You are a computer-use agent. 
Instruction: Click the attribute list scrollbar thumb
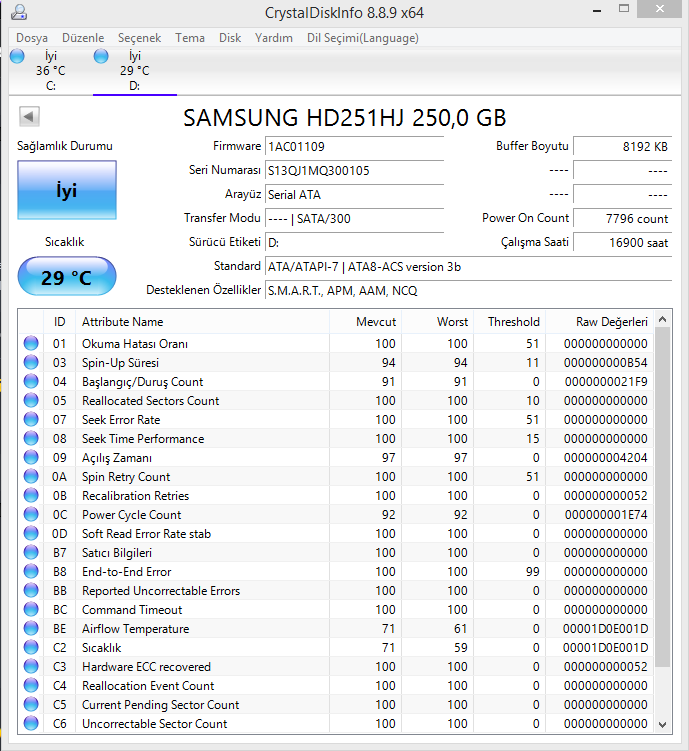click(663, 497)
